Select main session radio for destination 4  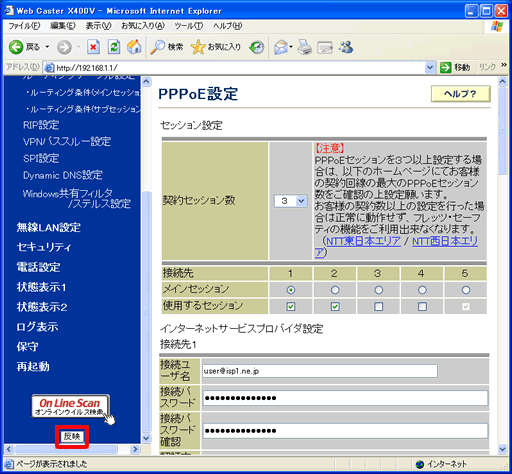pos(422,290)
